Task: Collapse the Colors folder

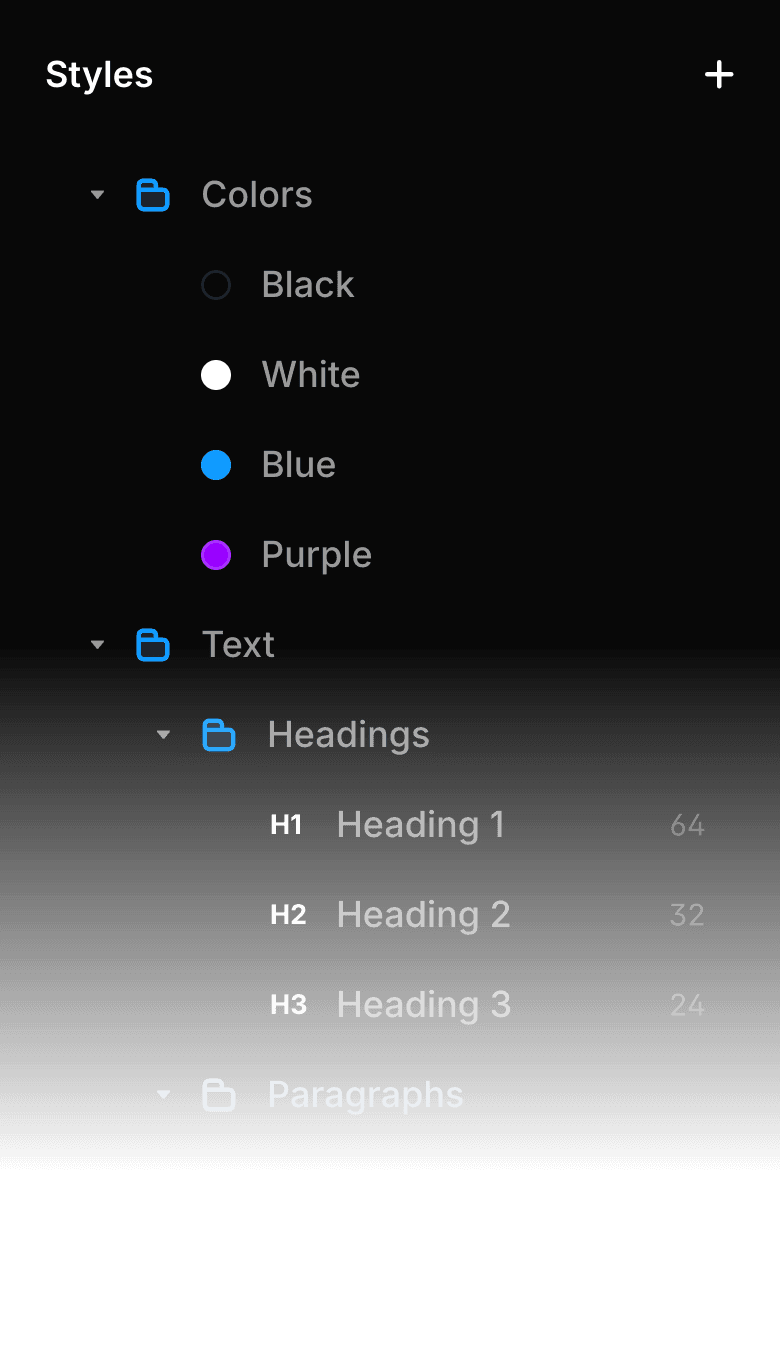Action: 97,194
